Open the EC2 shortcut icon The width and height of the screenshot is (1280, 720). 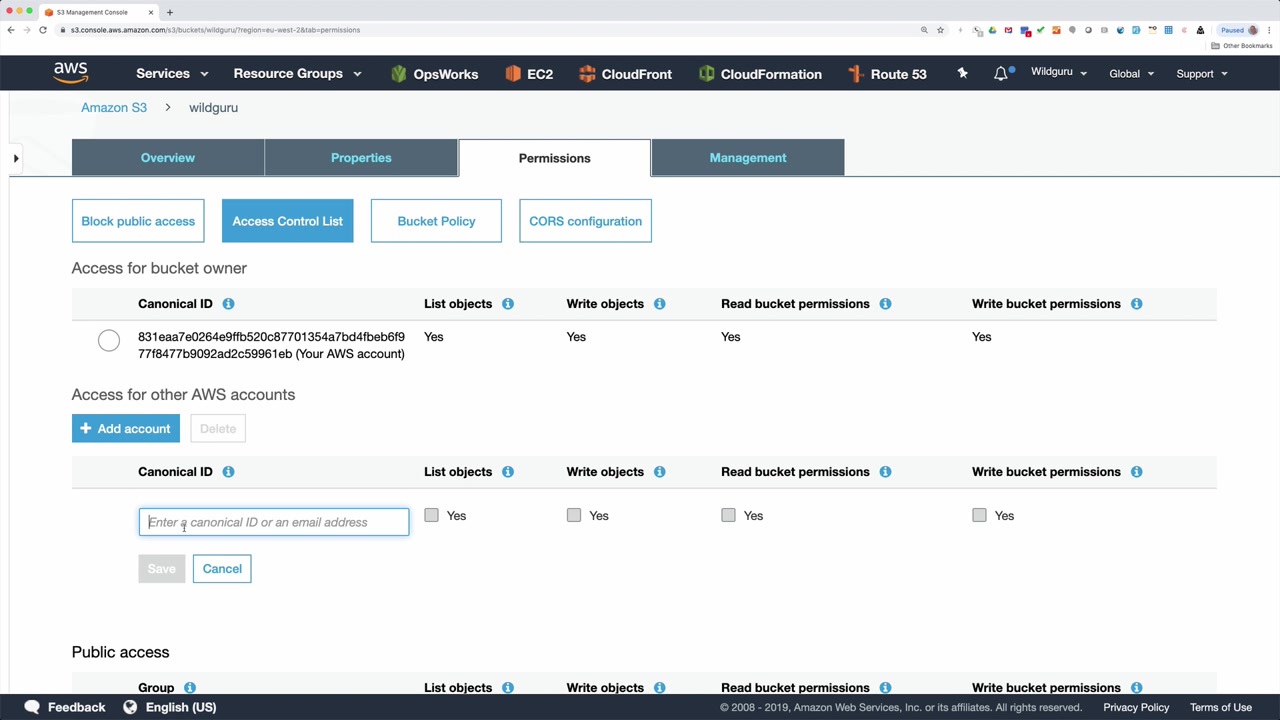tap(513, 74)
